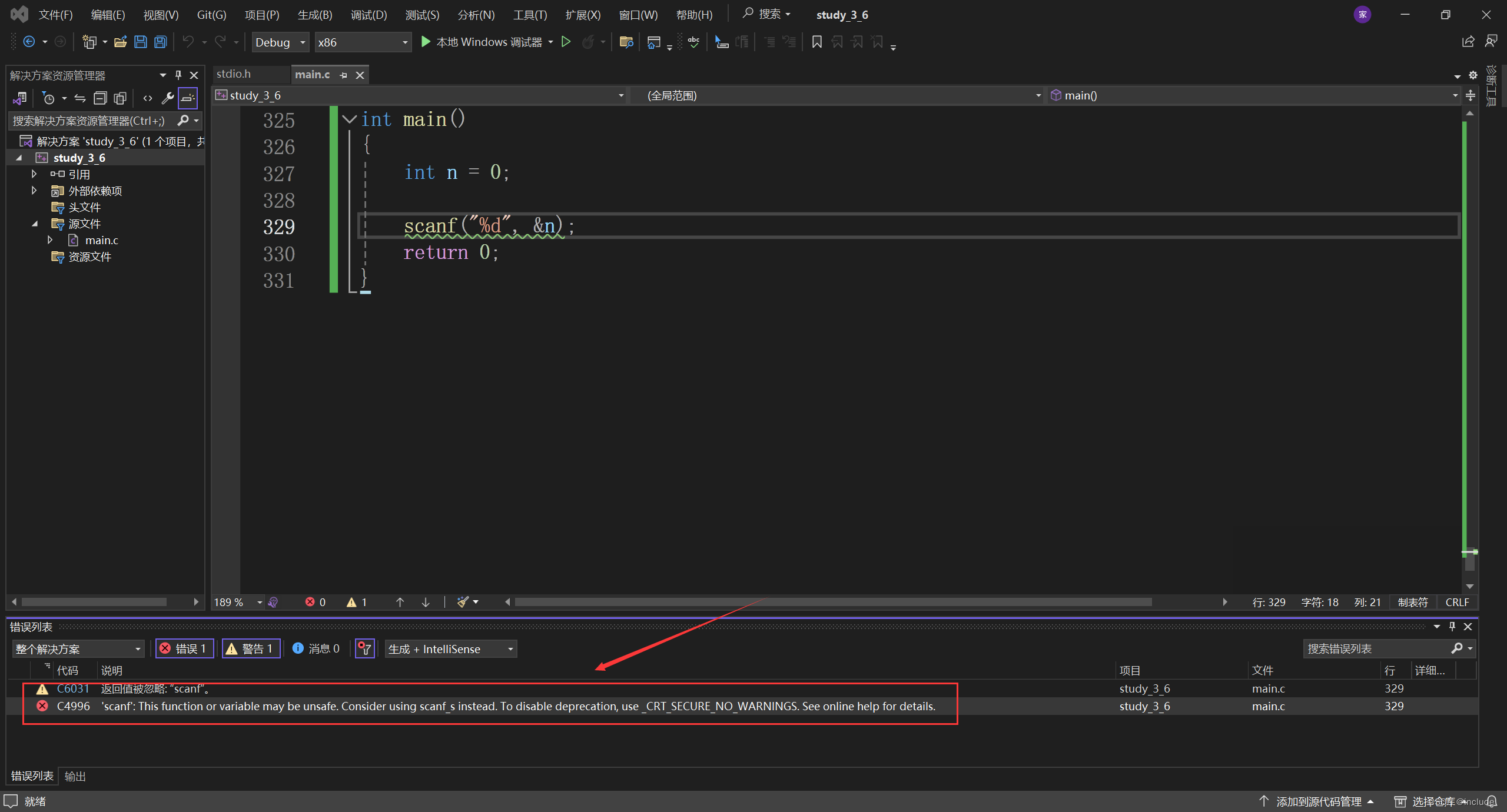Navigate backward with the toolbar arrow
Viewport: 1507px width, 812px height.
pyautogui.click(x=29, y=42)
